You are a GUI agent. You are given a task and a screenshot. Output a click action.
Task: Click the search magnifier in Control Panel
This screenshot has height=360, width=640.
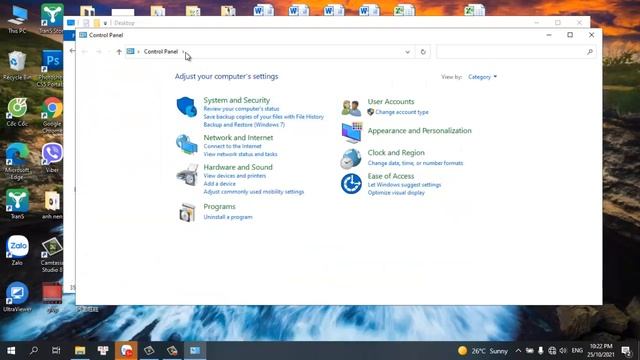(590, 52)
